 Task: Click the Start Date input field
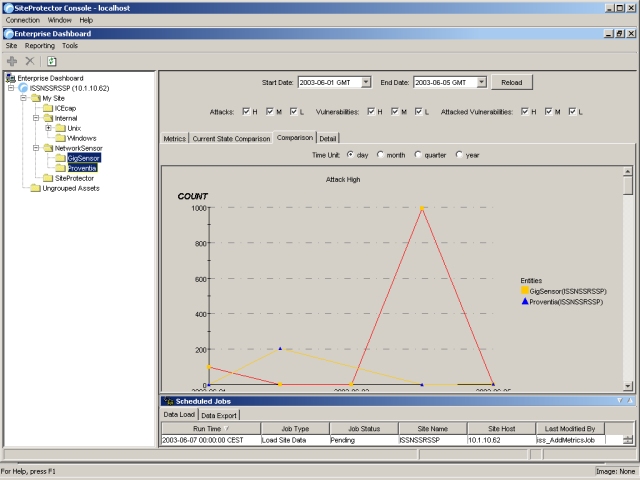pos(329,82)
